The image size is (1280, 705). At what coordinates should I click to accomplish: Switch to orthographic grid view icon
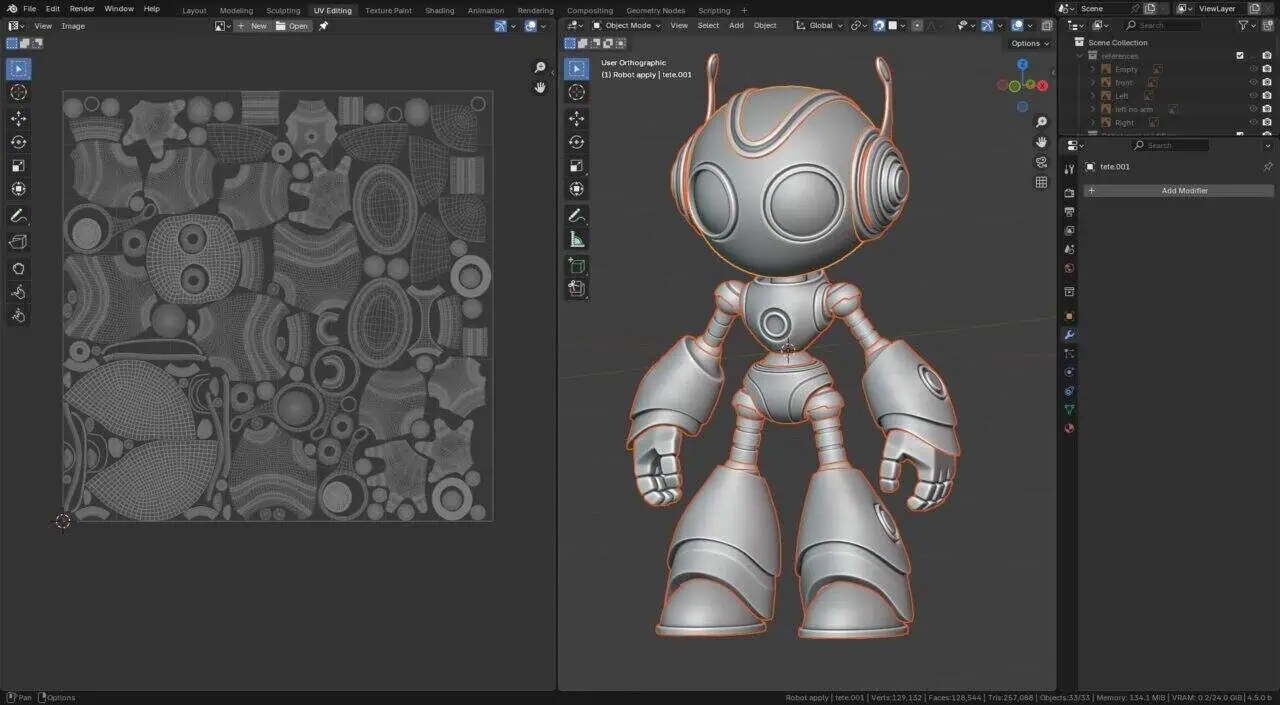point(1041,182)
